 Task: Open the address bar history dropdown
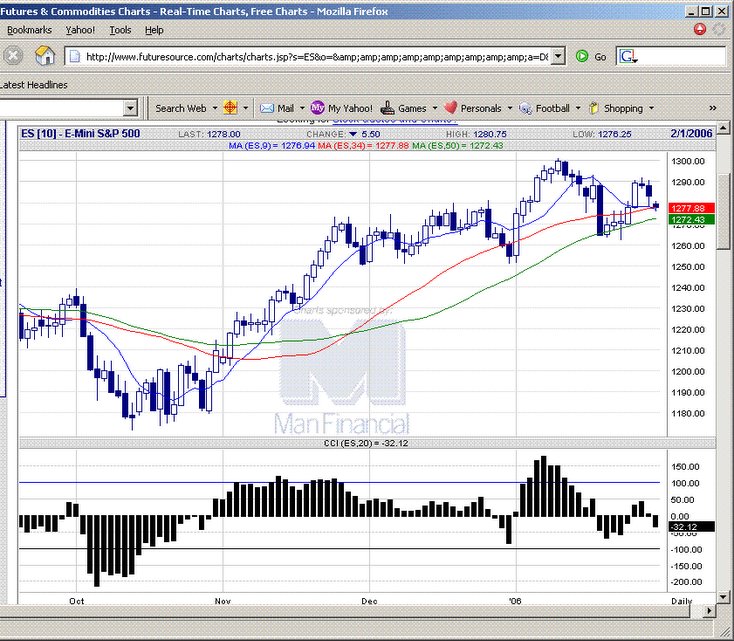tap(558, 56)
